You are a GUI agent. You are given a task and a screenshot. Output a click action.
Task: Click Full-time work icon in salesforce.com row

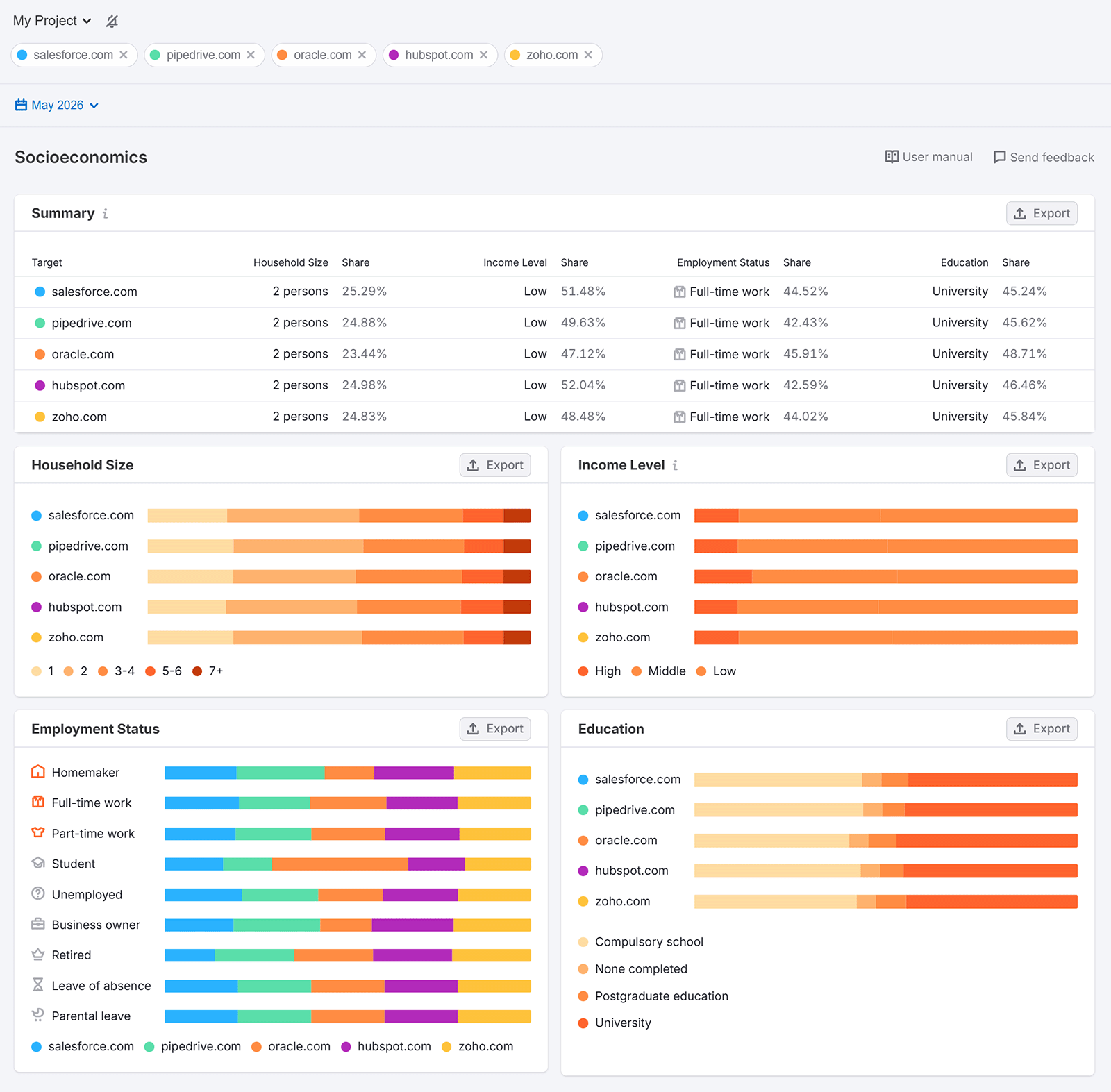pyautogui.click(x=680, y=292)
